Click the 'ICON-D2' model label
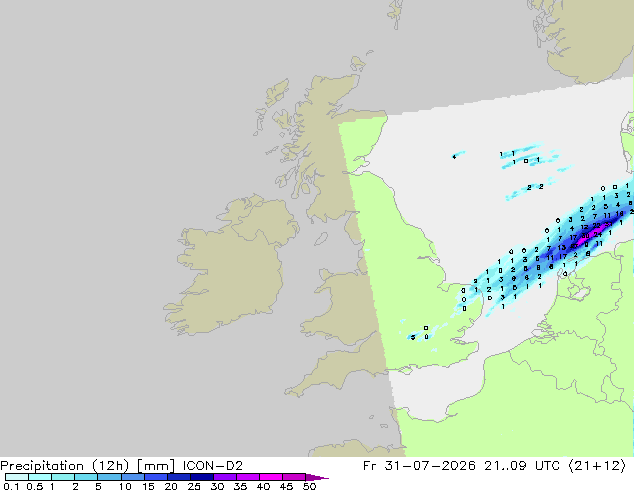 (213, 466)
